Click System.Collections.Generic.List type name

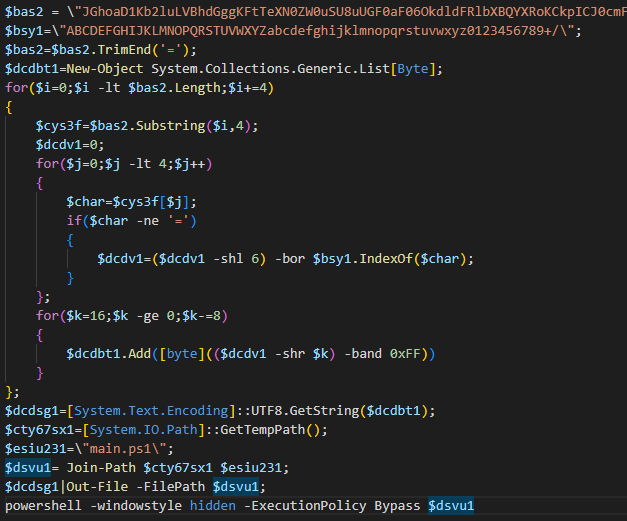click(270, 69)
